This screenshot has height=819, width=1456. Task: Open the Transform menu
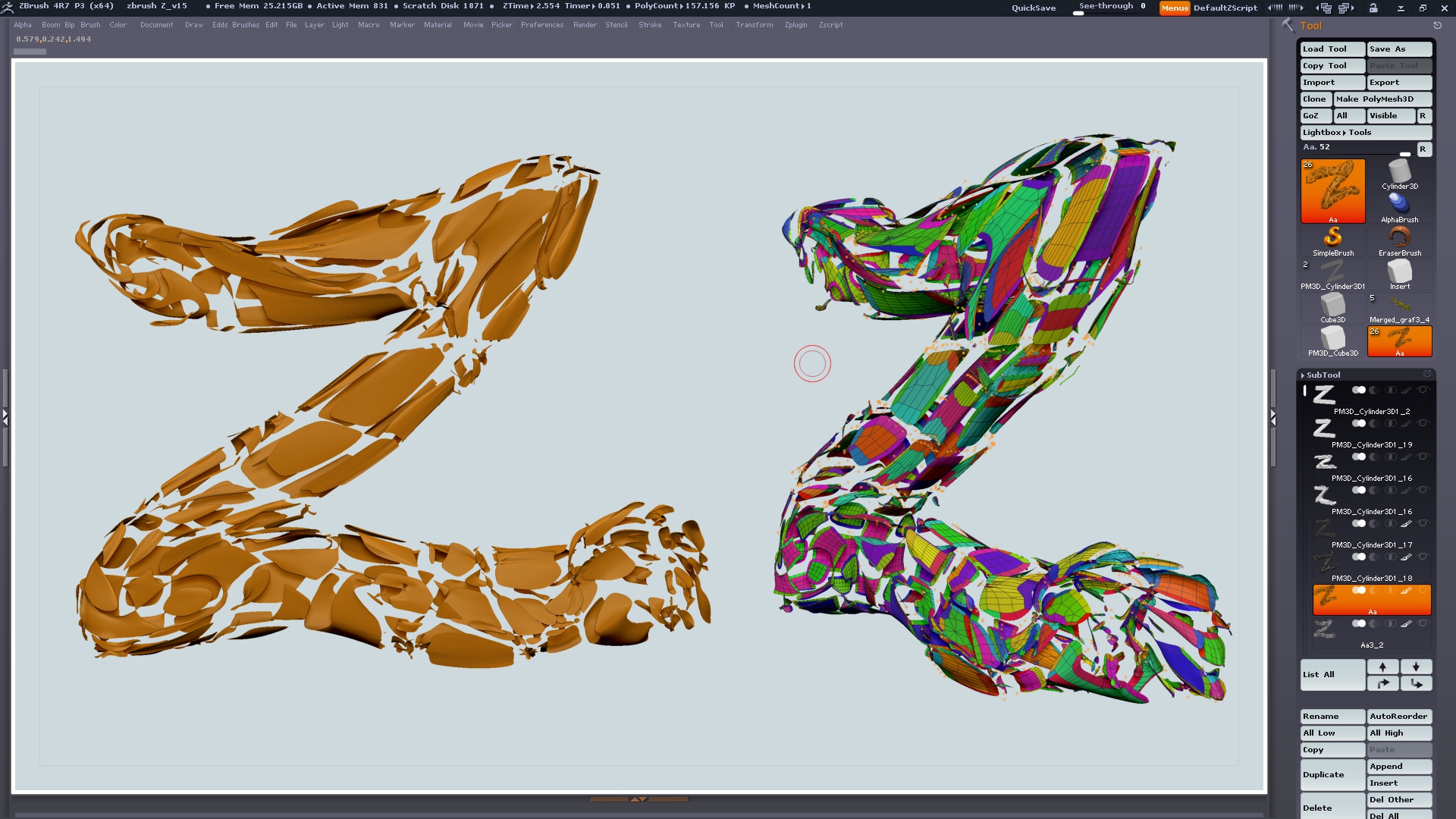point(754,25)
